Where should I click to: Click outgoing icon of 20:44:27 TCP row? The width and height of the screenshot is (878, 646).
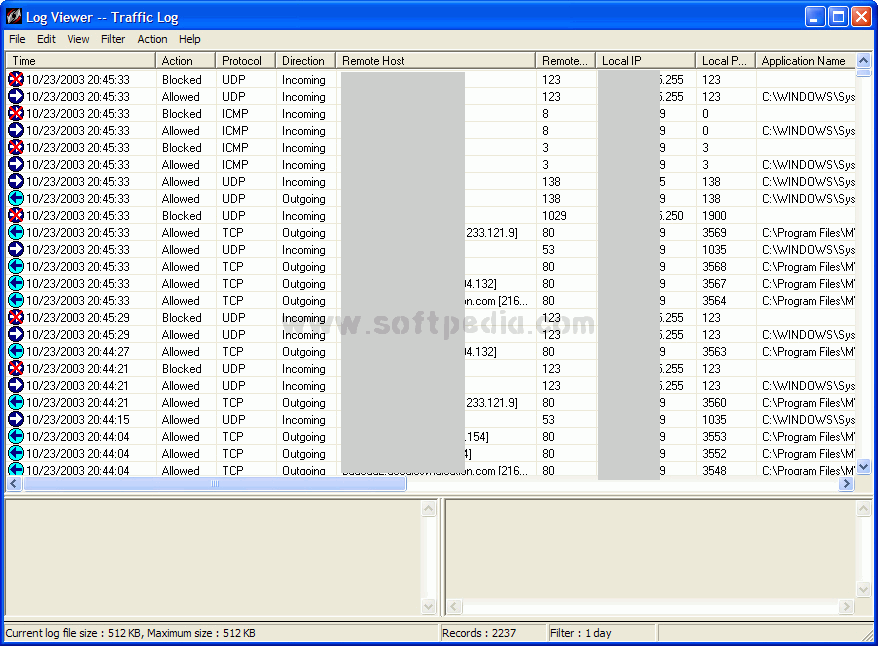click(16, 351)
